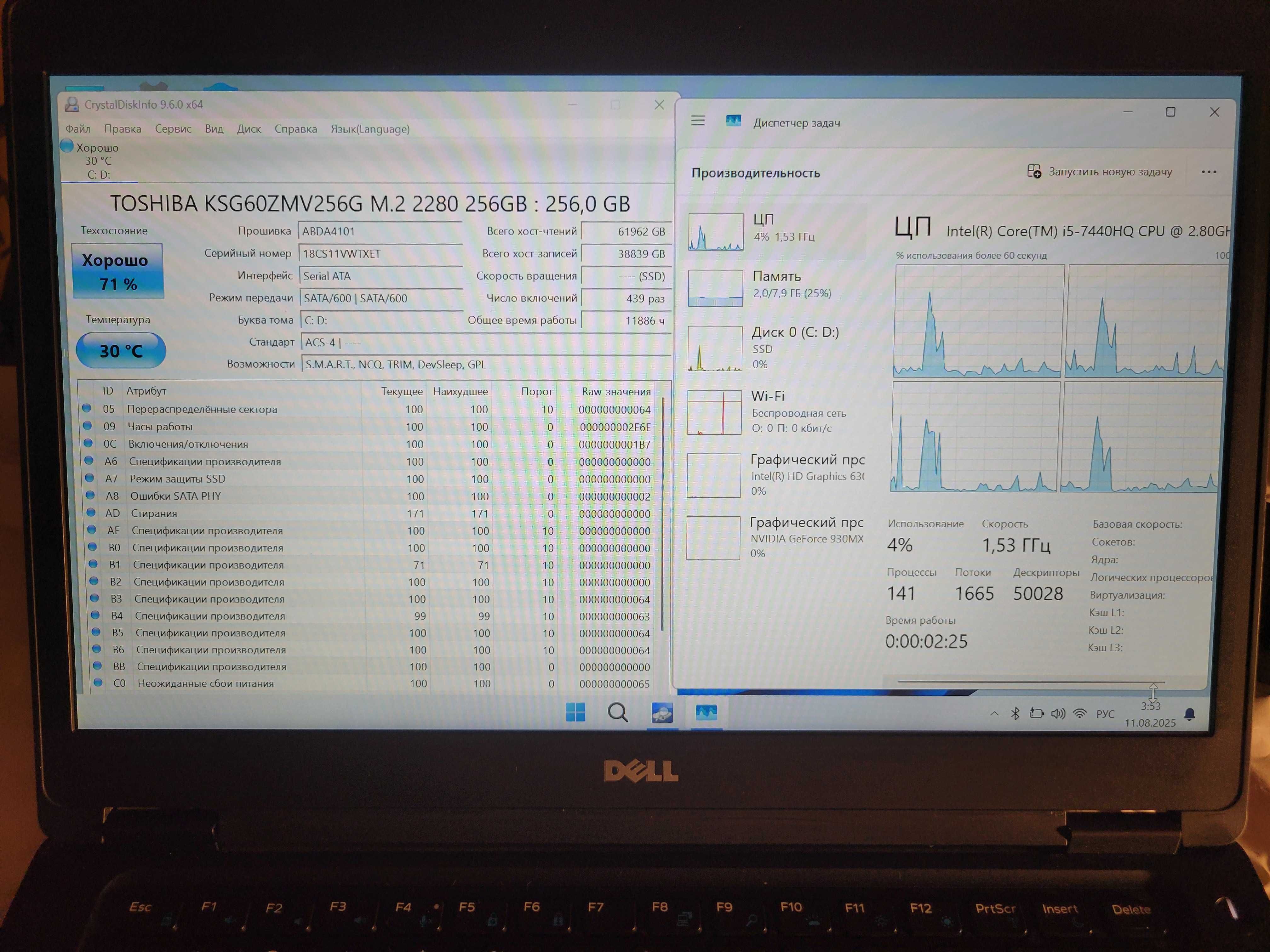The height and width of the screenshot is (952, 1270).
Task: Open the Task Manager hamburger navigation menu
Action: 698,121
